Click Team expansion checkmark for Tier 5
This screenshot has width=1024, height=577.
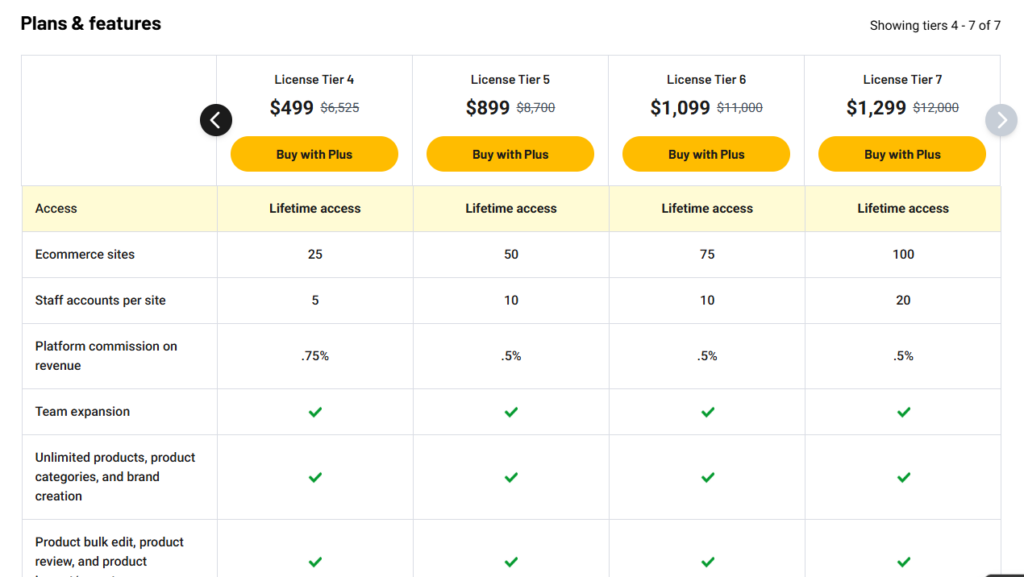pyautogui.click(x=511, y=412)
